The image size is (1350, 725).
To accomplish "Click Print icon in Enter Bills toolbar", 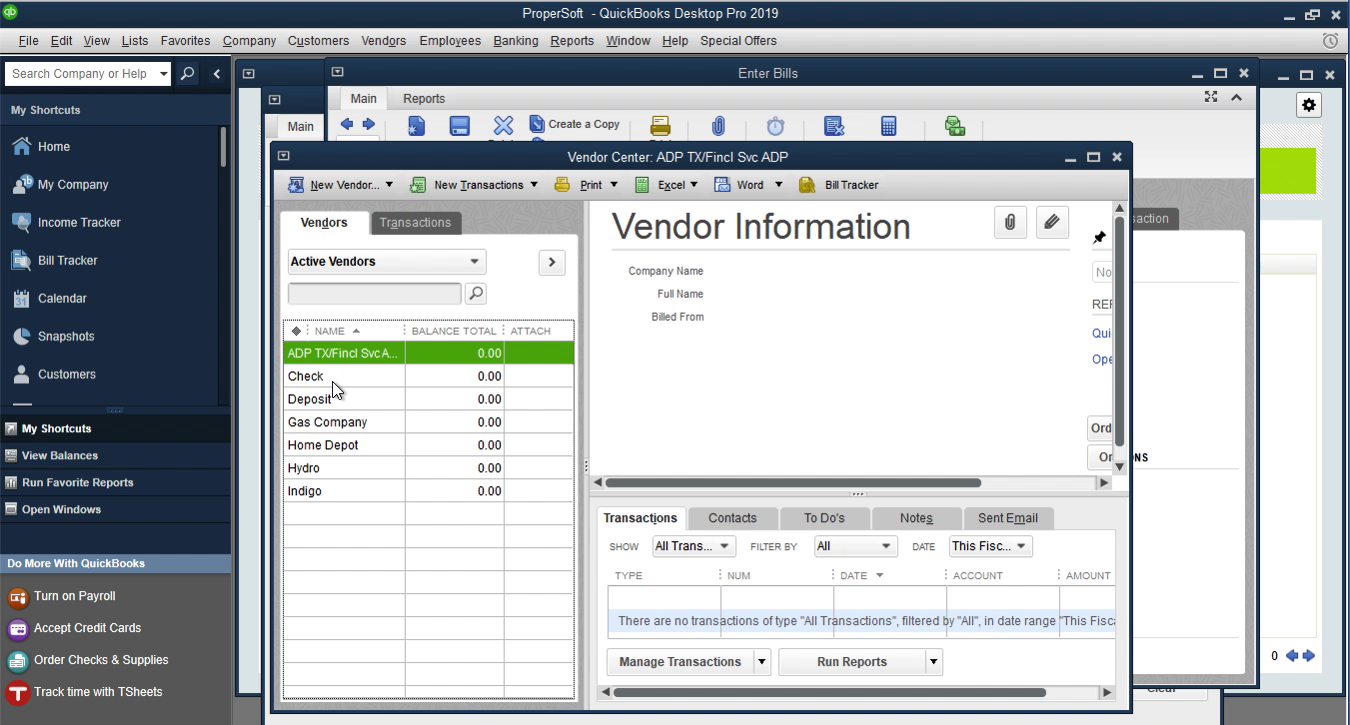I will 660,126.
